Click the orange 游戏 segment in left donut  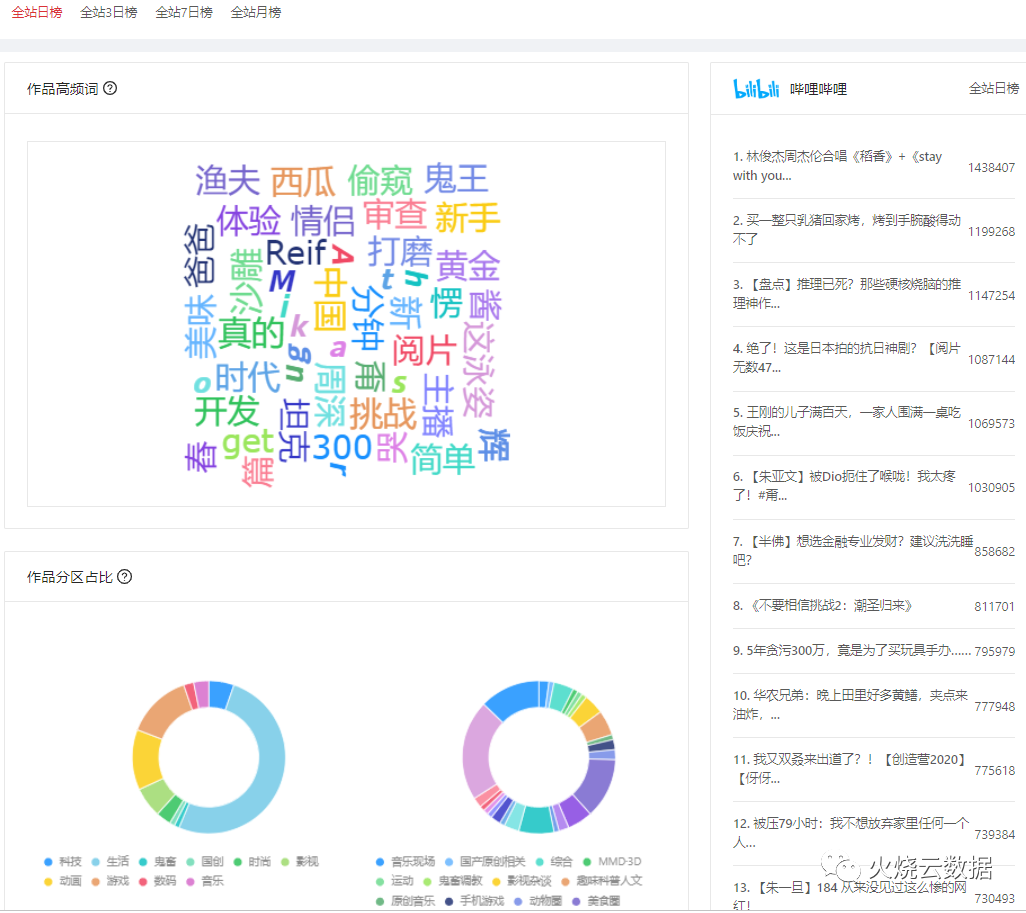pyautogui.click(x=164, y=711)
